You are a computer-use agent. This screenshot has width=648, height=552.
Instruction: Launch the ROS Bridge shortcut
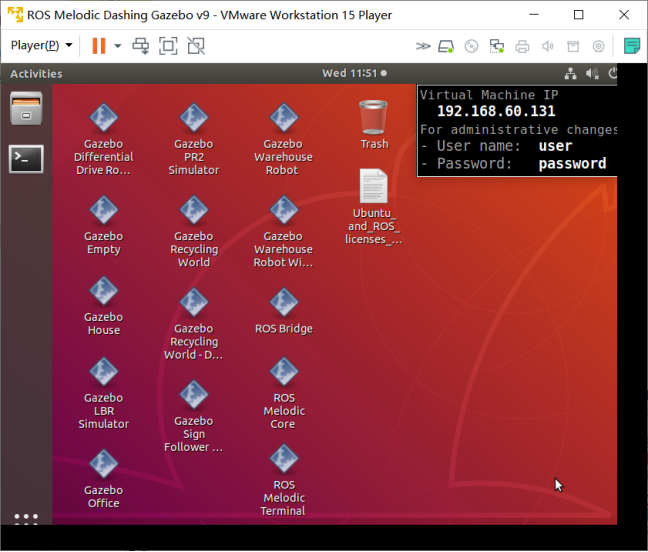pyautogui.click(x=284, y=312)
